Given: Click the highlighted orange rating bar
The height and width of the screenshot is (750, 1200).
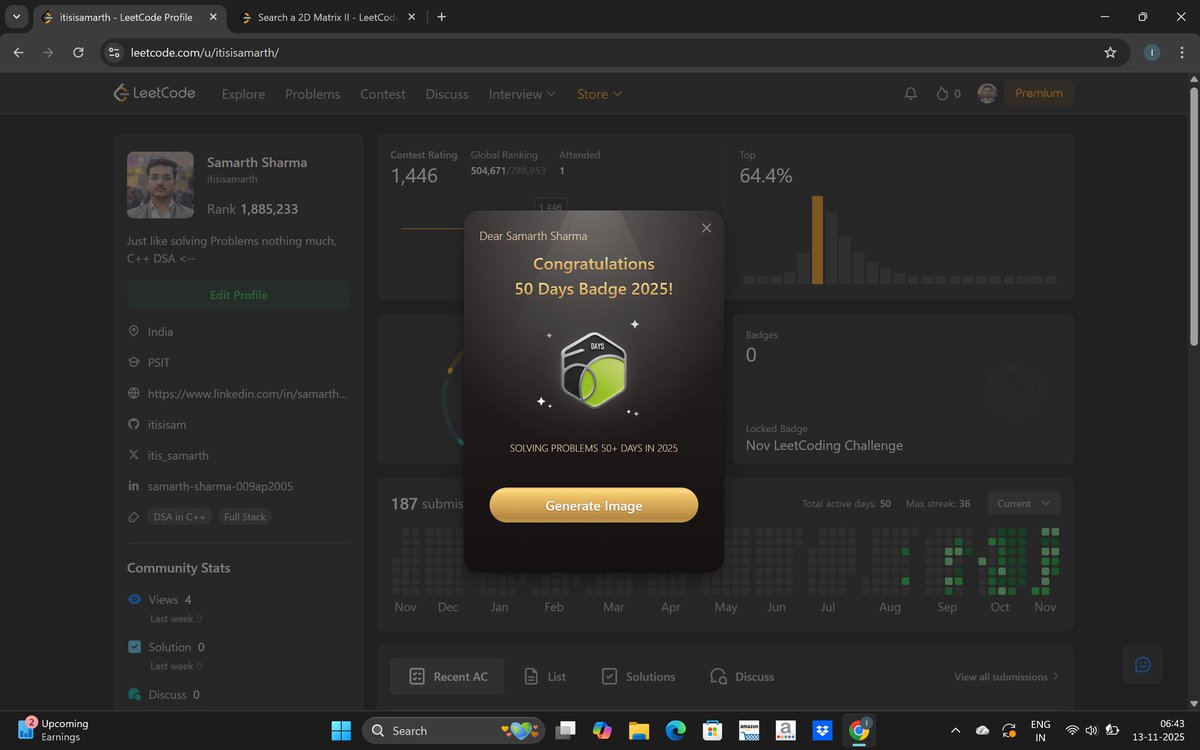Looking at the screenshot, I should coord(817,239).
